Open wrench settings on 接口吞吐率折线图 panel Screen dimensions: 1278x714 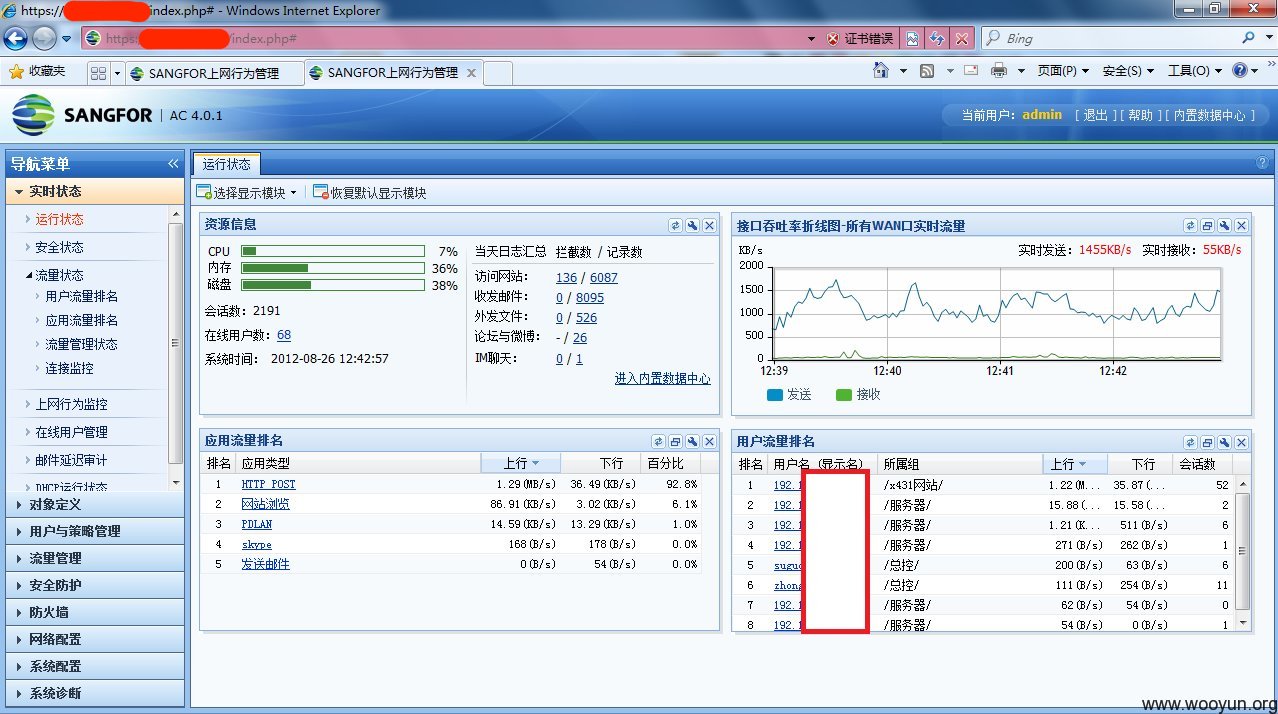point(1224,225)
